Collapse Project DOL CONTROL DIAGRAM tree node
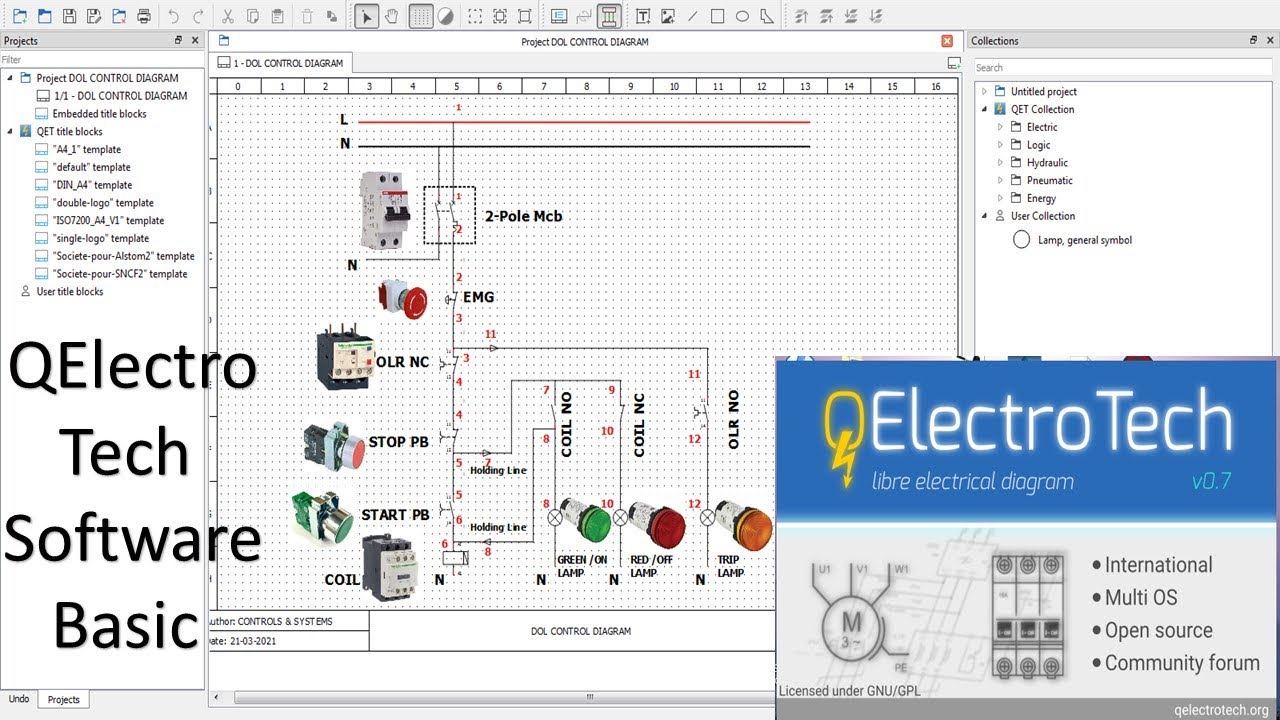Viewport: 1280px width, 720px height. (11, 78)
